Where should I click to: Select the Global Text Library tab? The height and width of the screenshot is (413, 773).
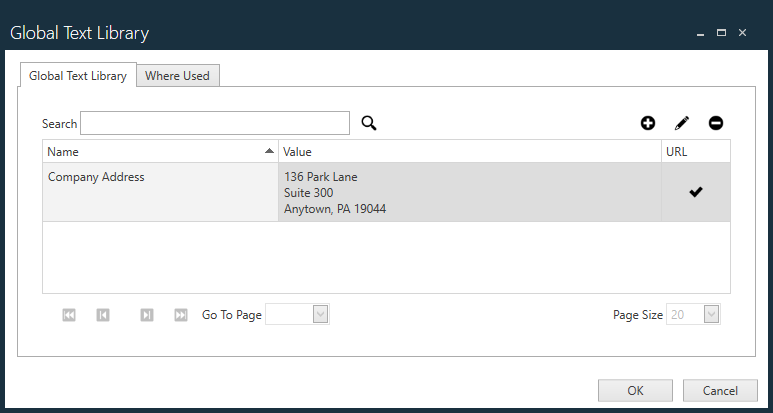[x=78, y=76]
